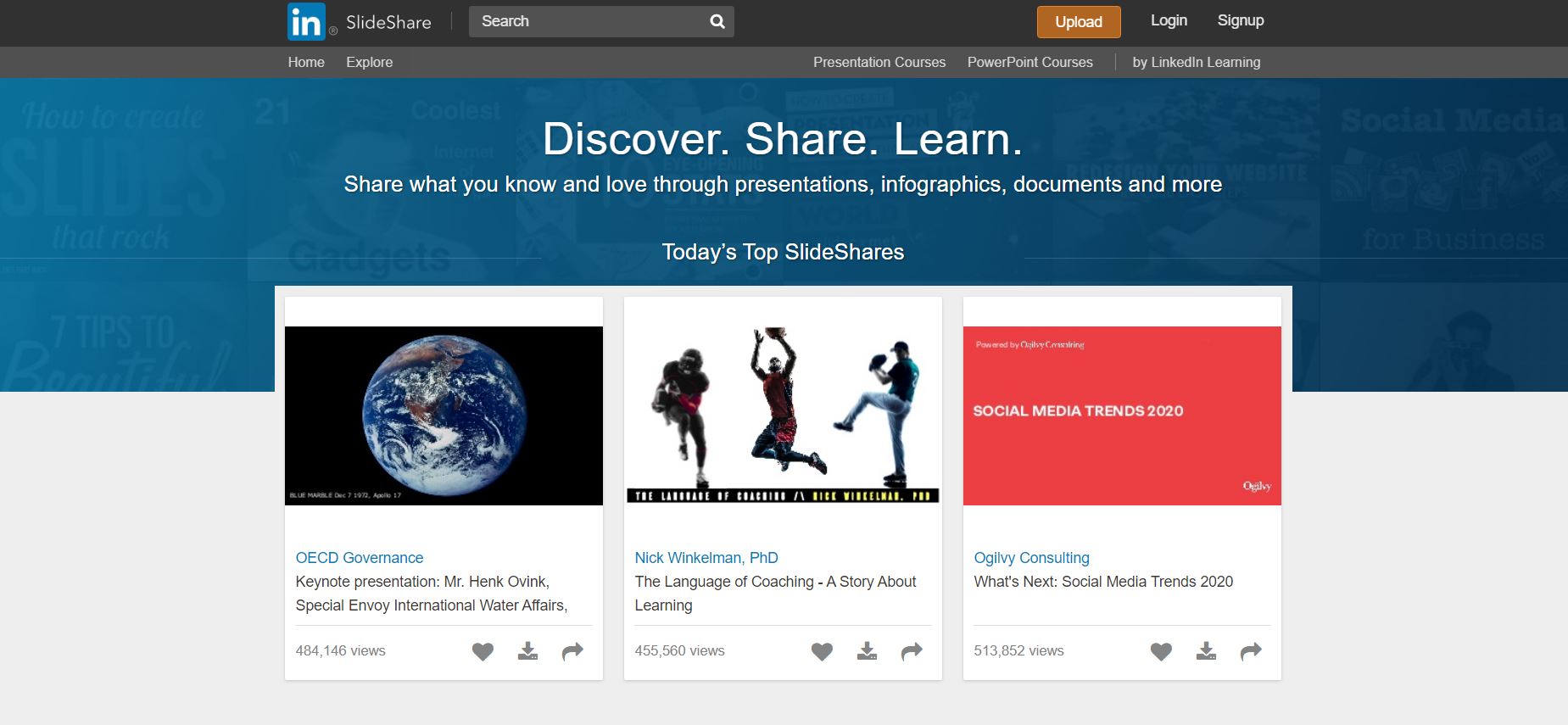Like the Social Media Trends 2020 slideshow
Image resolution: width=1568 pixels, height=725 pixels.
click(1161, 651)
